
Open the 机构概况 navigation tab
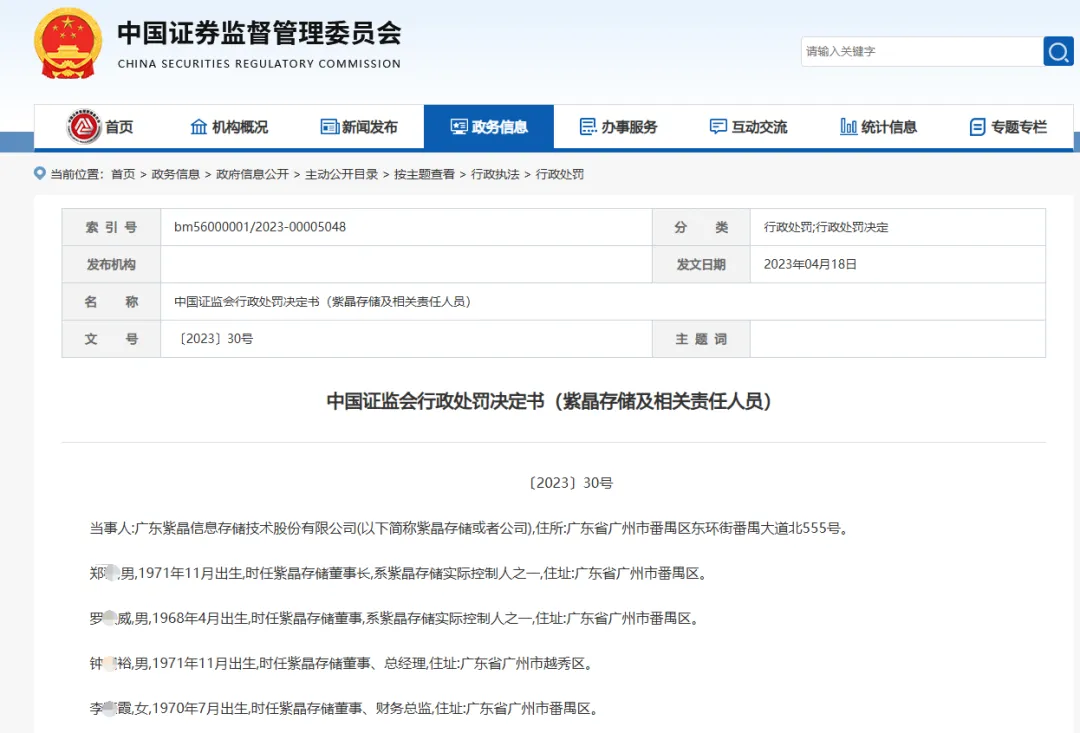[x=229, y=127]
